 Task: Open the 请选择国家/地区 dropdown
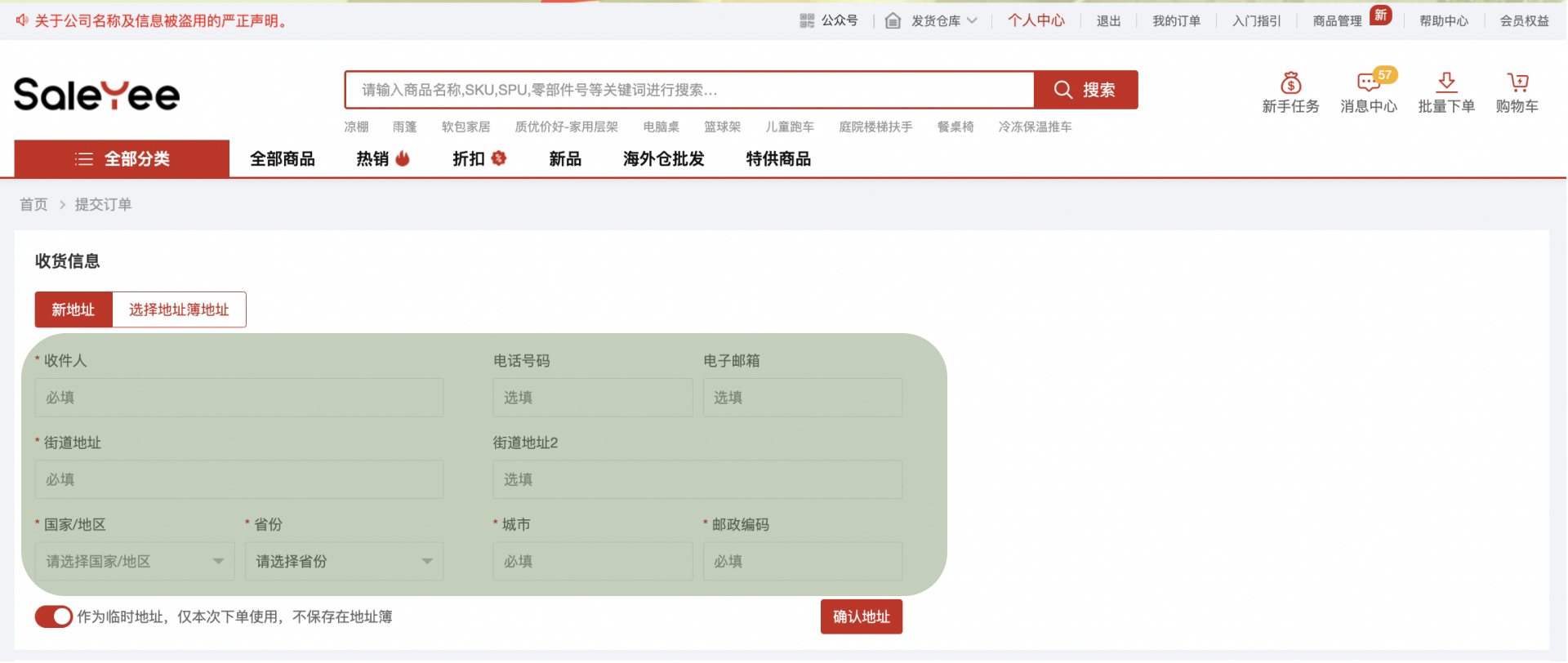(131, 562)
